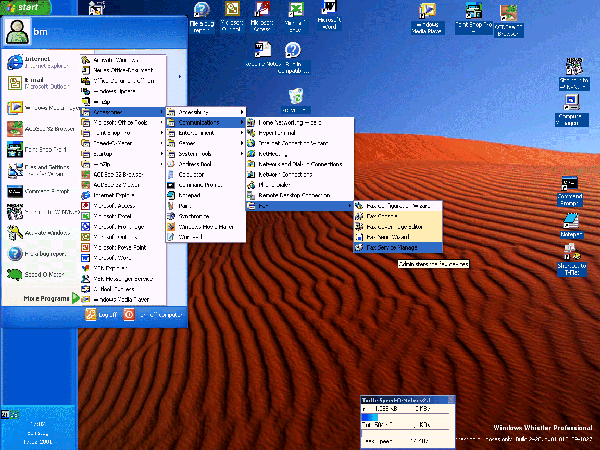Open Microsoft PowerPoint in programs list
600x450 pixels.
click(124, 247)
